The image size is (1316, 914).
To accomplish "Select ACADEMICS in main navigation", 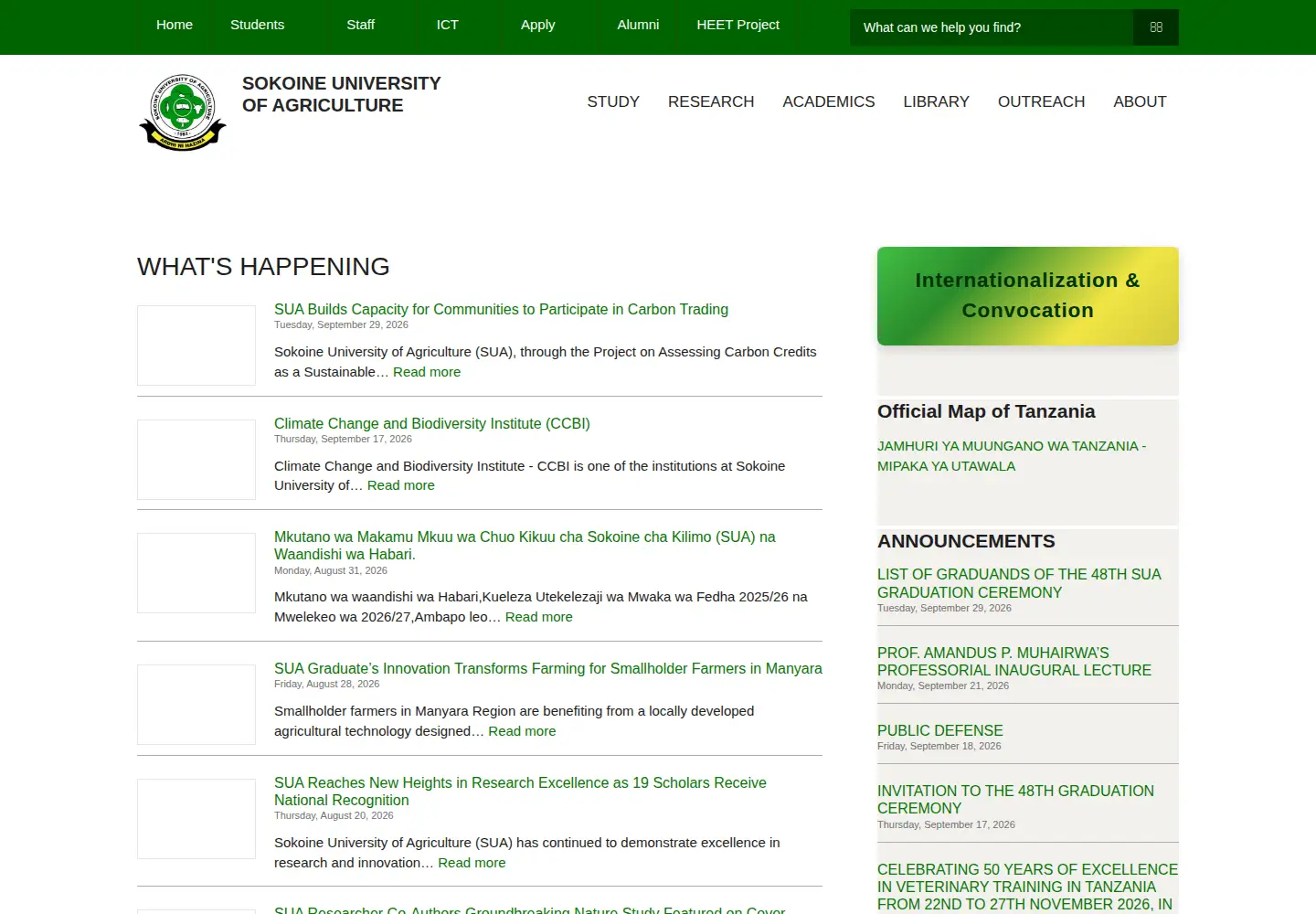I will pos(829,101).
